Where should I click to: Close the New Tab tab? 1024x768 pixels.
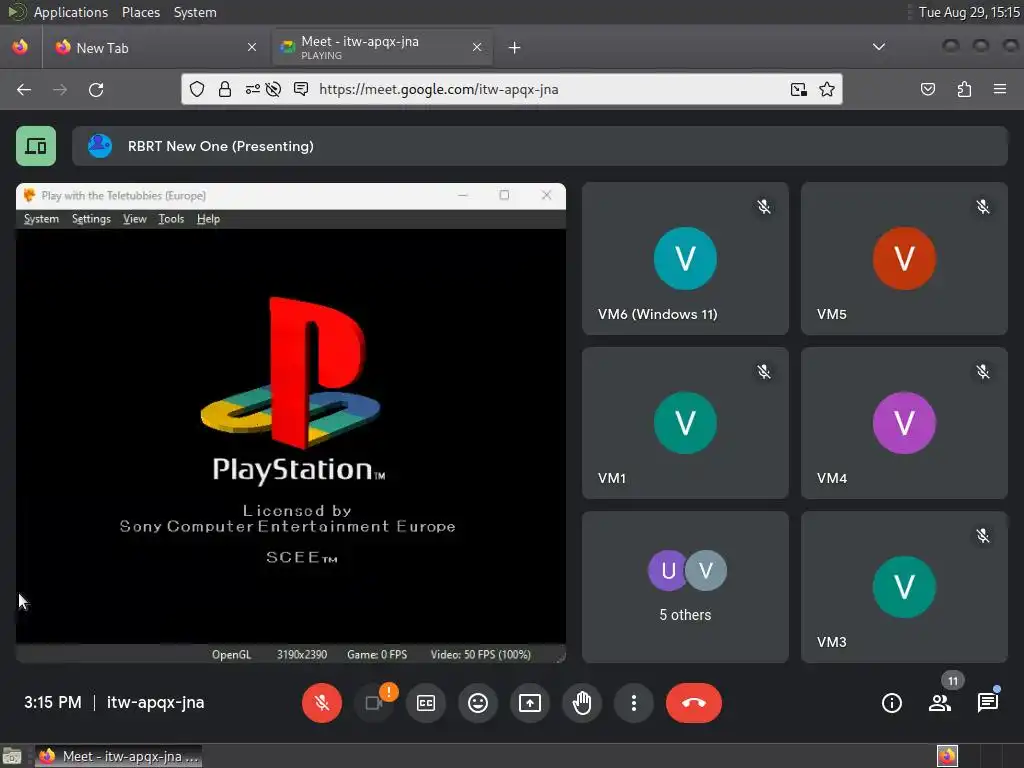tap(252, 47)
